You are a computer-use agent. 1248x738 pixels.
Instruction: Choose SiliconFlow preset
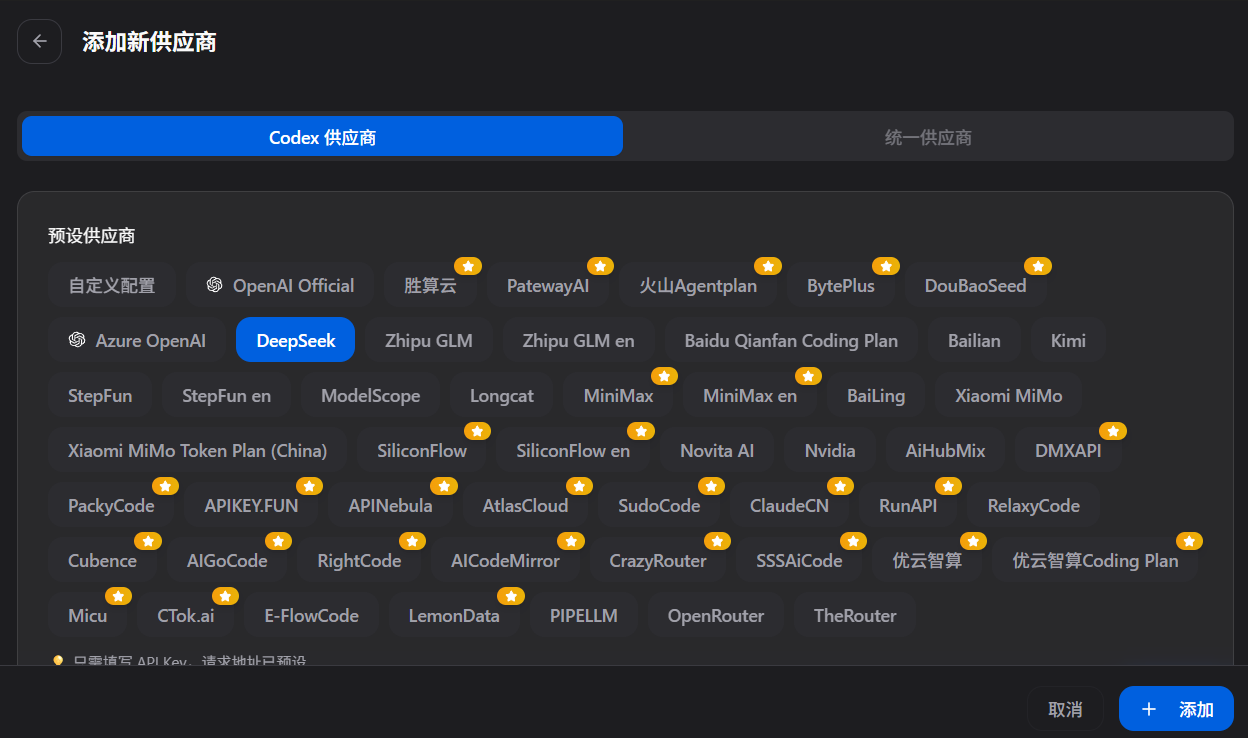422,450
